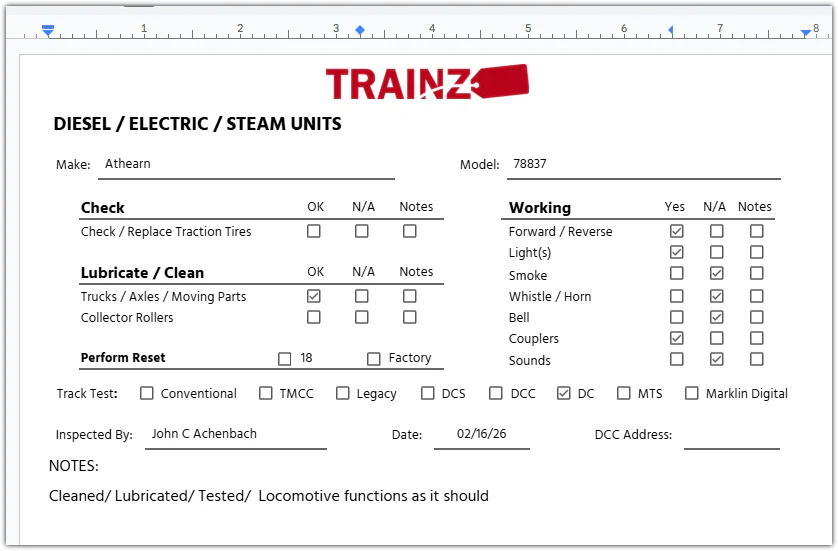Check N/A for Forward / Reverse

(x=717, y=231)
